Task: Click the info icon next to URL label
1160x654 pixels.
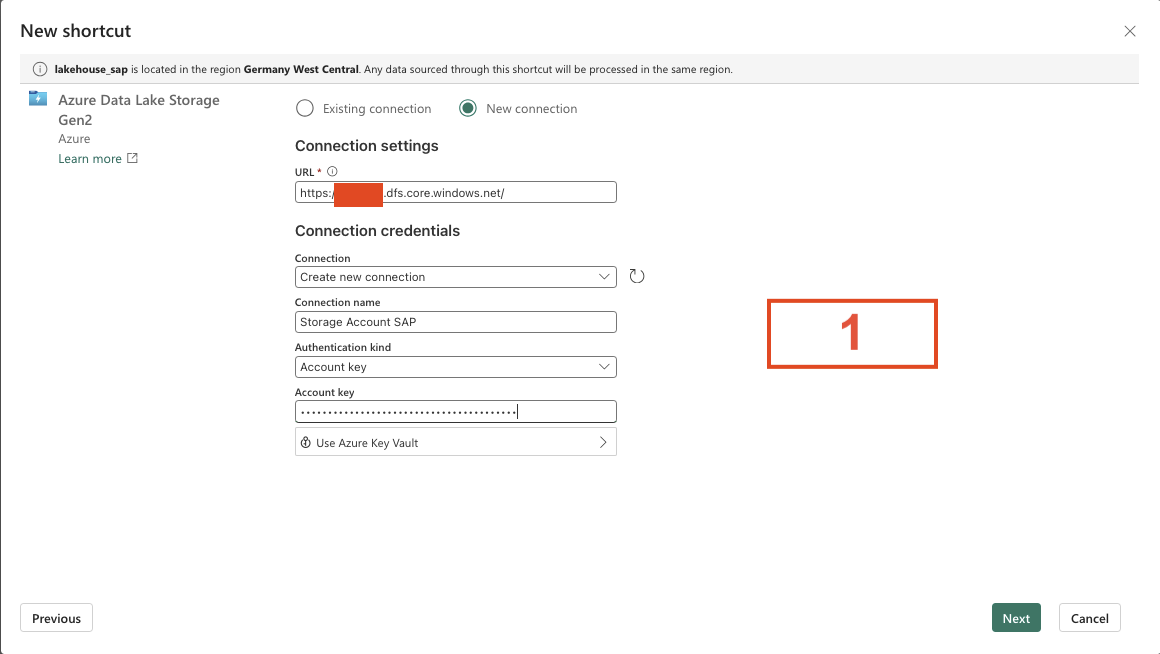Action: click(333, 172)
